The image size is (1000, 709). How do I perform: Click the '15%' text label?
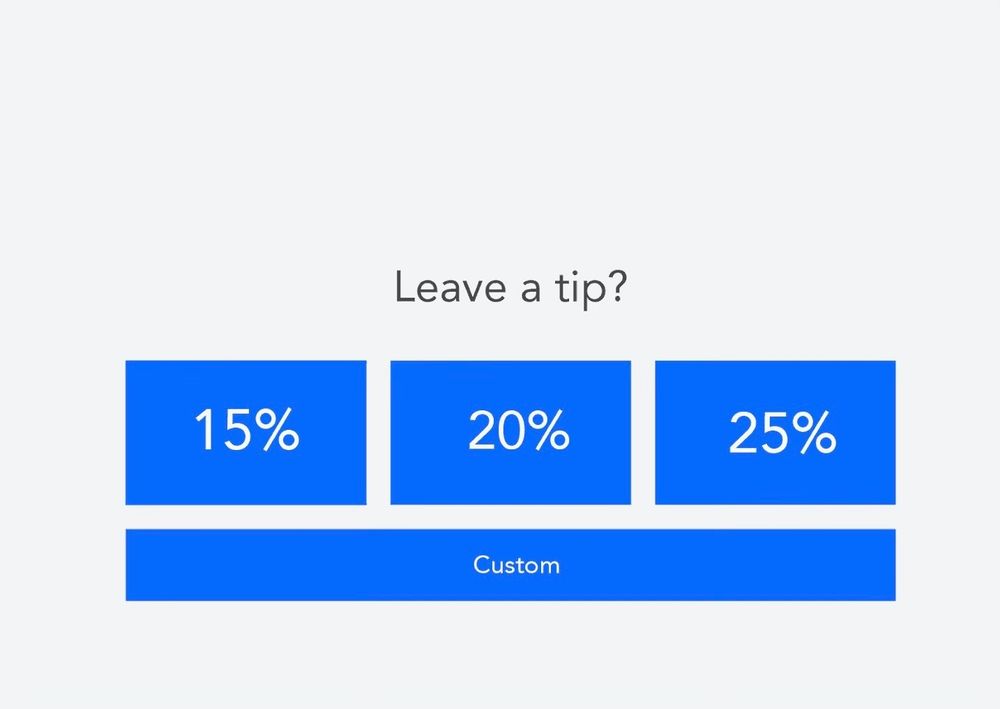pos(247,430)
